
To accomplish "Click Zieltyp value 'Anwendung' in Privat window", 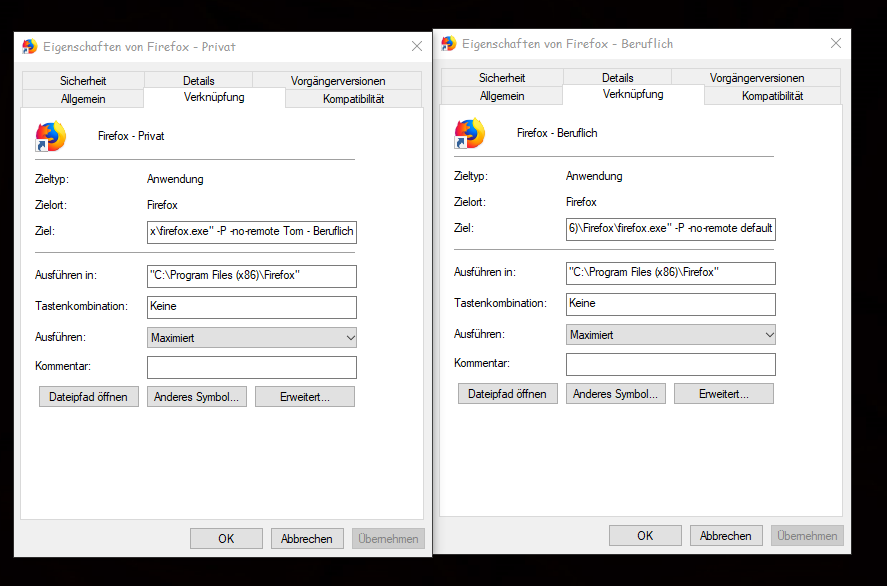I will [175, 179].
